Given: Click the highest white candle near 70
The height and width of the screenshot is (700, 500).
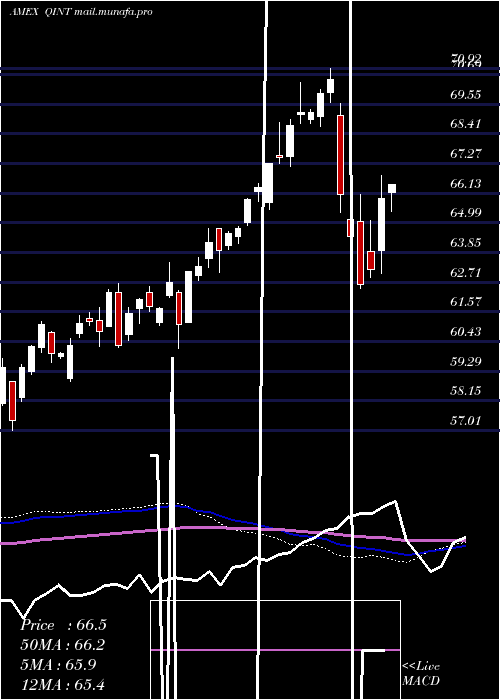Looking at the screenshot, I should pyautogui.click(x=330, y=85).
